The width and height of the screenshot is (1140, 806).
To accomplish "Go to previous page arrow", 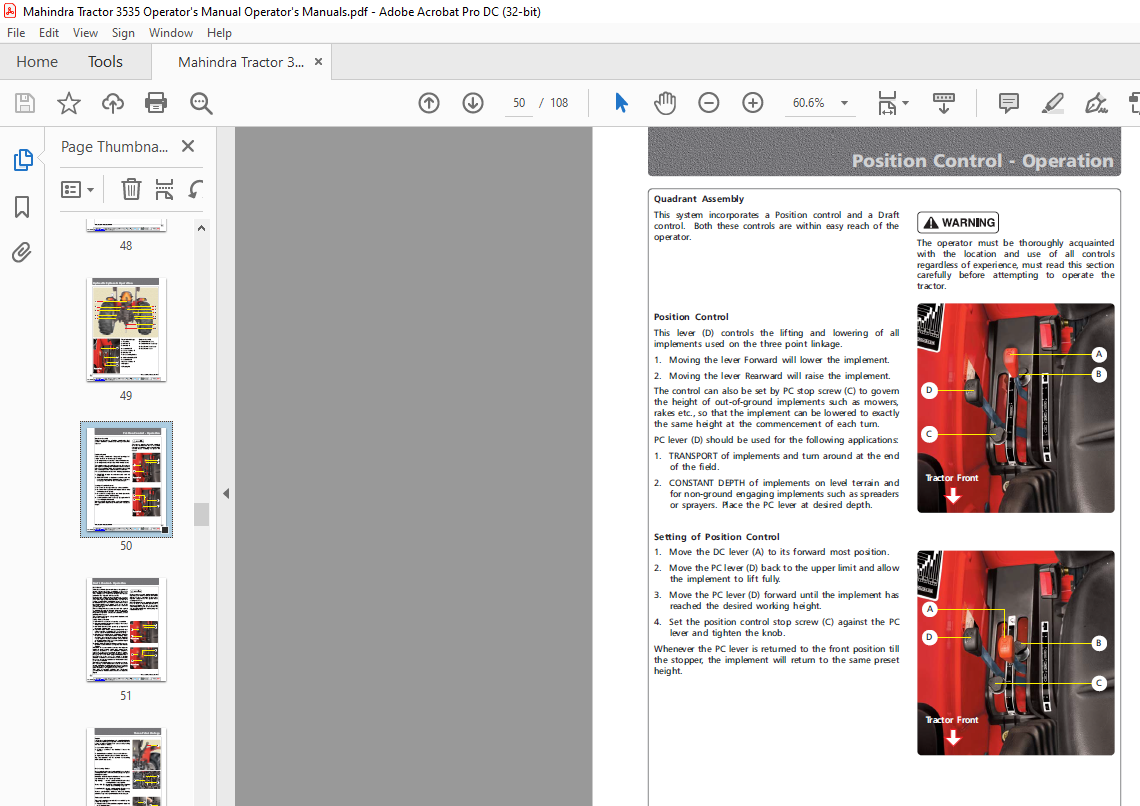I will [429, 103].
